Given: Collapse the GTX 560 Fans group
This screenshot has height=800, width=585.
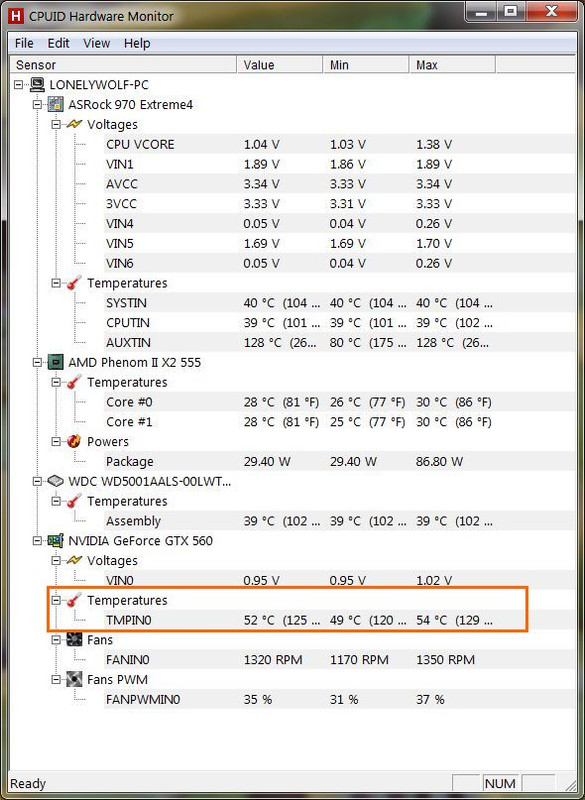Looking at the screenshot, I should (56, 640).
